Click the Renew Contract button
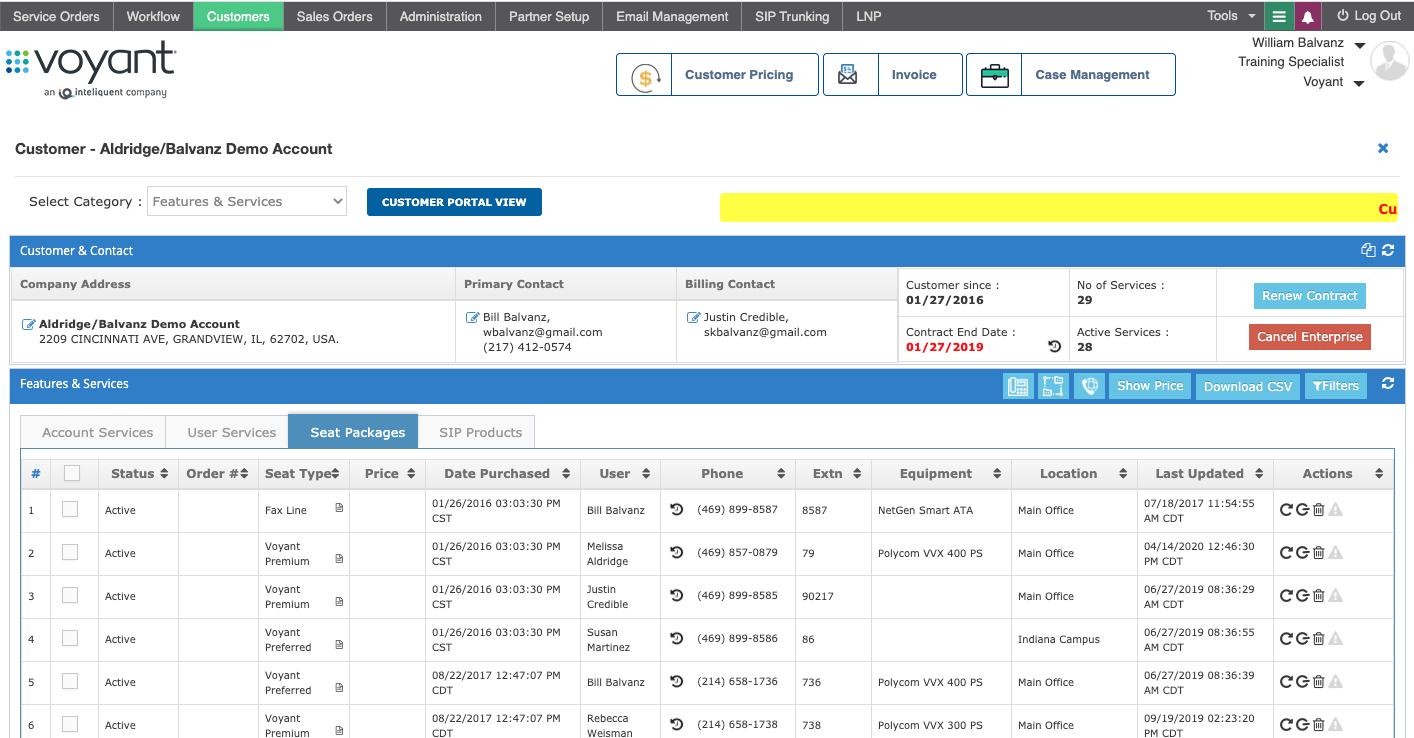The image size is (1414, 738). [1309, 296]
